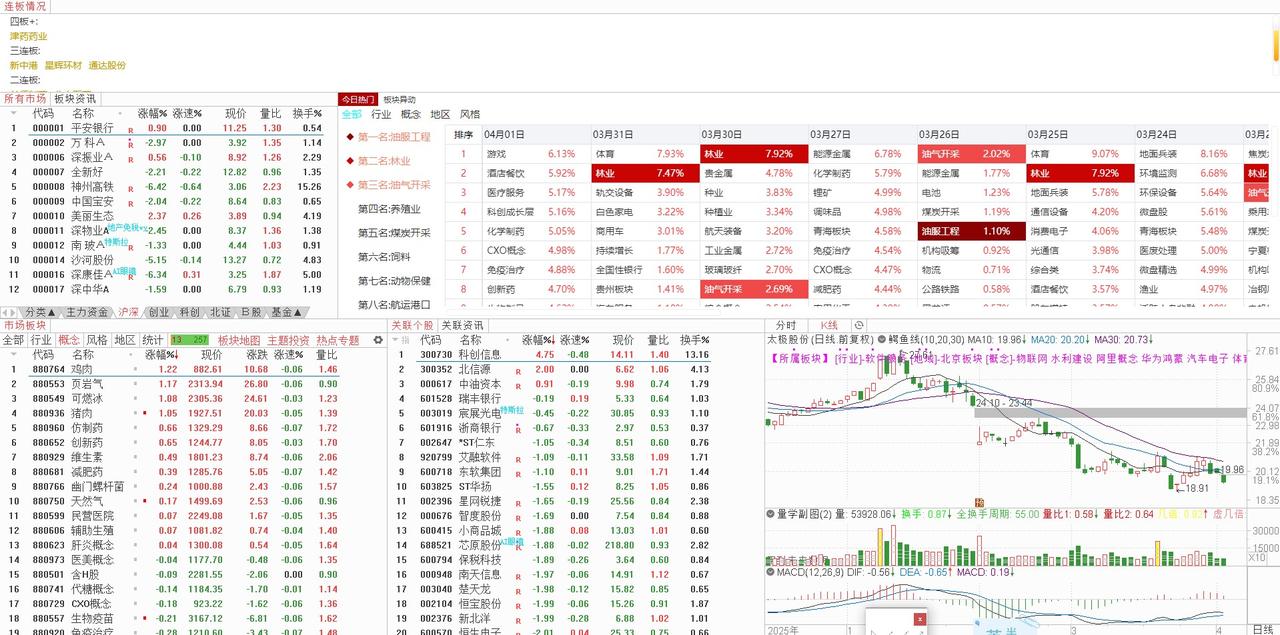Switch chart to K线 view

click(829, 325)
